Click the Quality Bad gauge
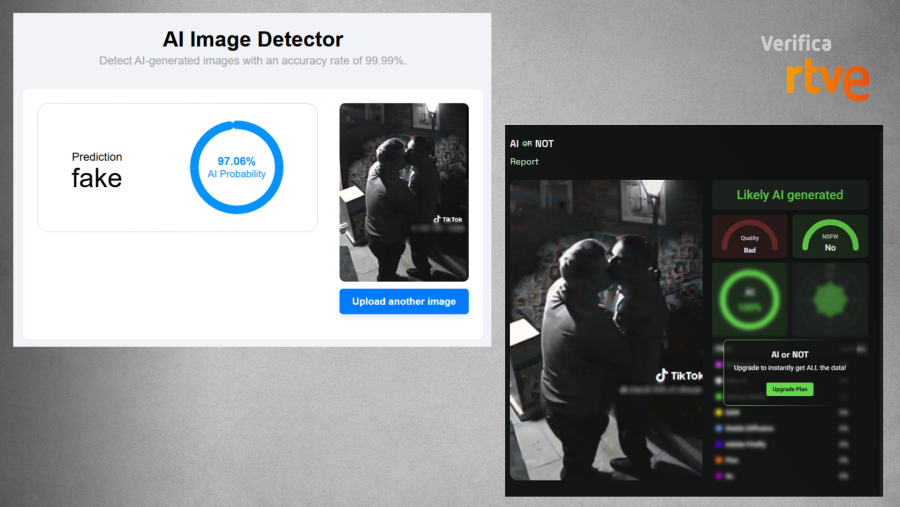The image size is (900, 507). coord(750,237)
